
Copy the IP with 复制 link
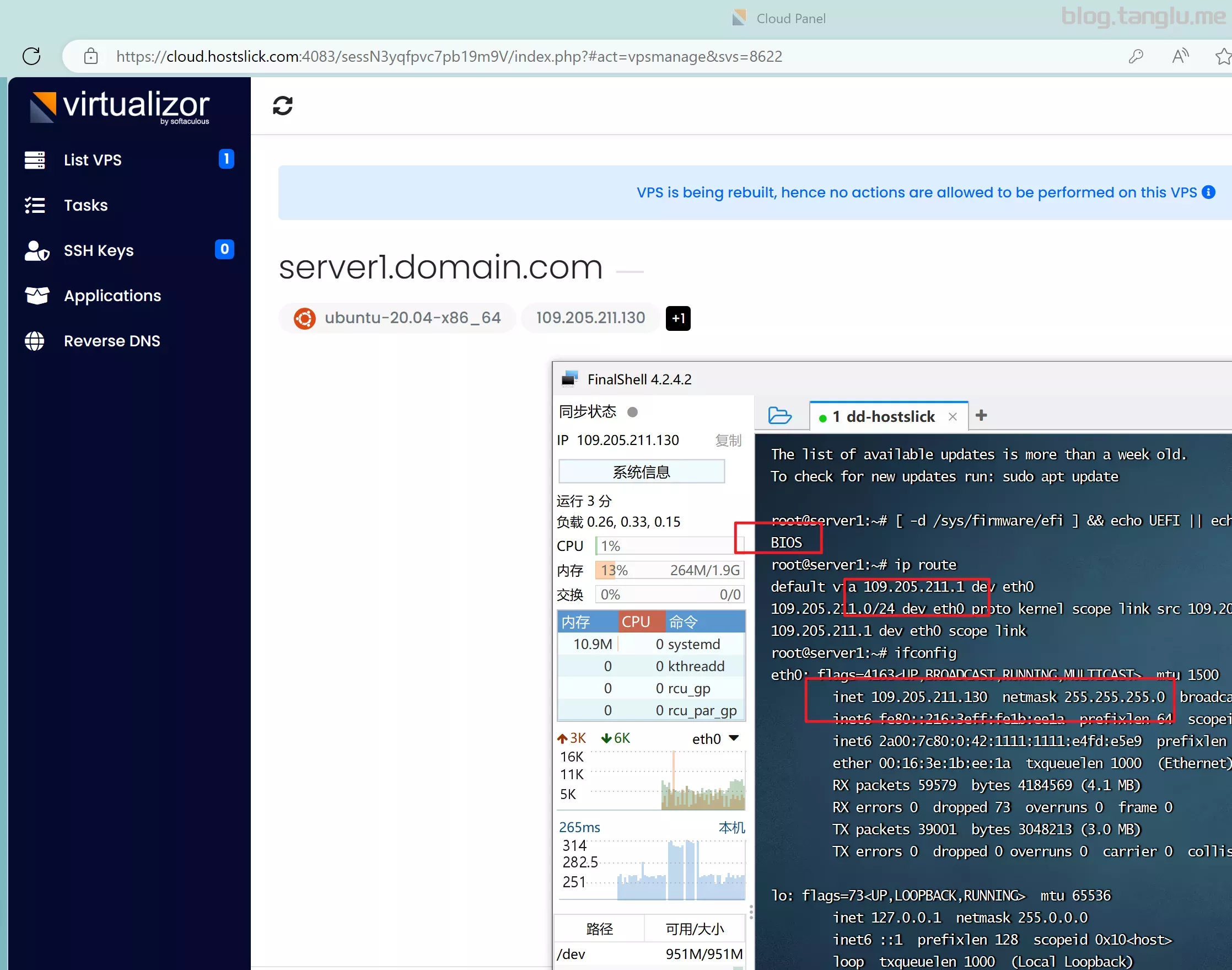[728, 440]
